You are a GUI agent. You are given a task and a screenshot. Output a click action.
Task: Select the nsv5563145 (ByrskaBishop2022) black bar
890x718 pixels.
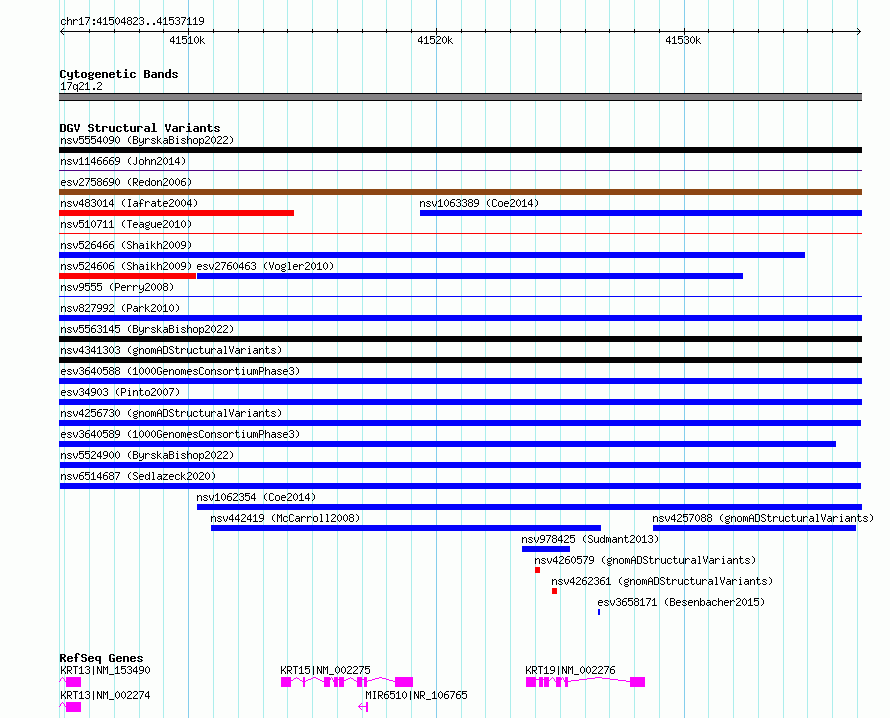(460, 339)
